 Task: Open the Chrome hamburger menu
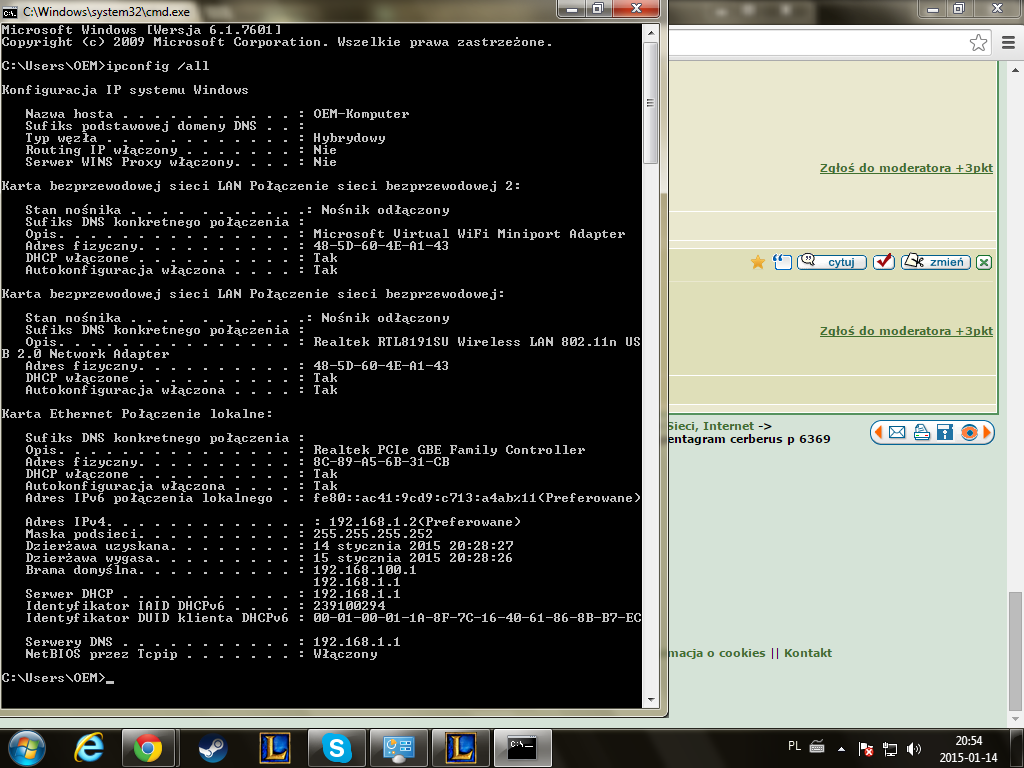pos(1008,43)
